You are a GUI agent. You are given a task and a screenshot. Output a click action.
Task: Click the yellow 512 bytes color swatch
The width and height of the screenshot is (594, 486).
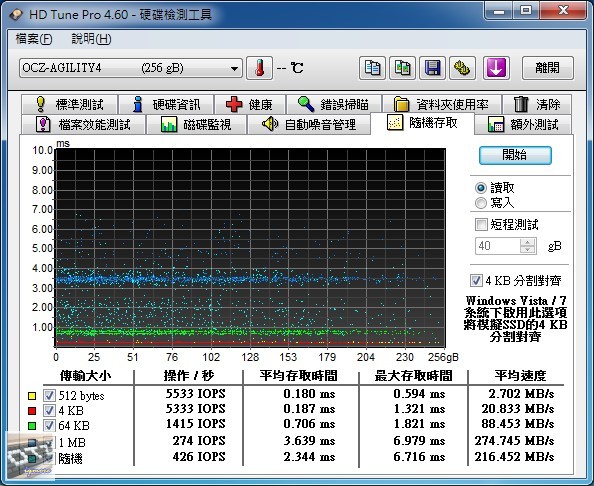(32, 396)
